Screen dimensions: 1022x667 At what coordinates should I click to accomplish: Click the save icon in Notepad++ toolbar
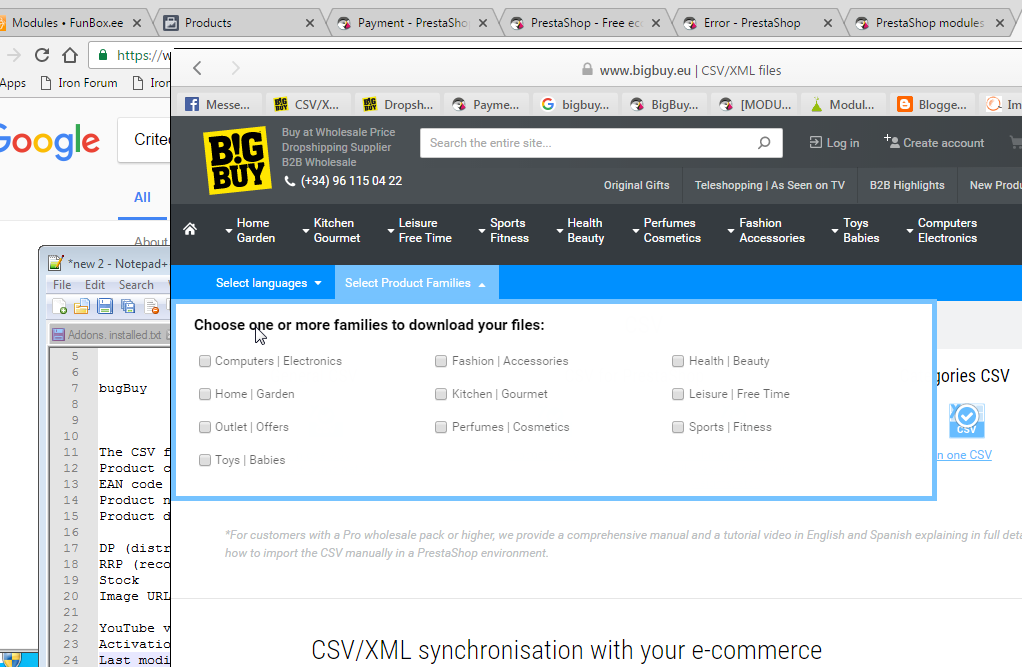(105, 306)
